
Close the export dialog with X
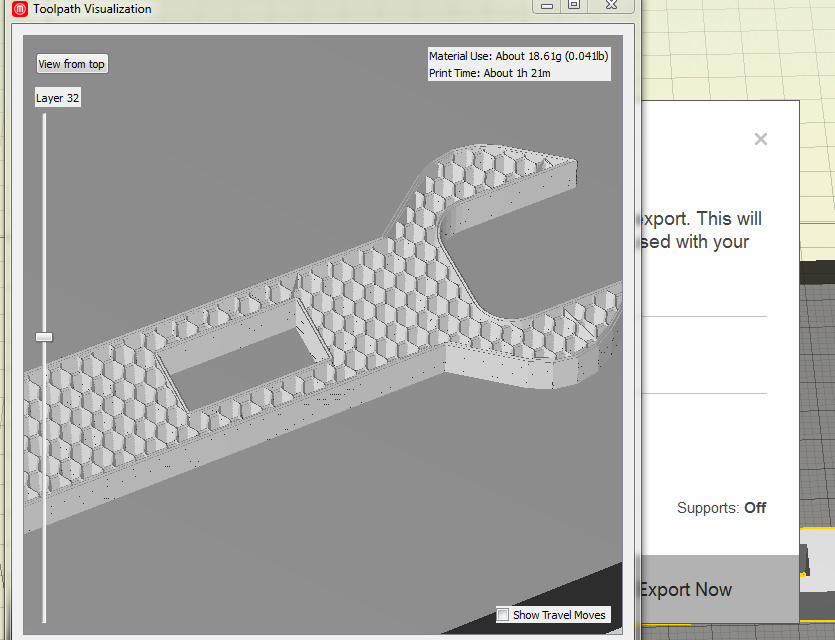pyautogui.click(x=761, y=140)
